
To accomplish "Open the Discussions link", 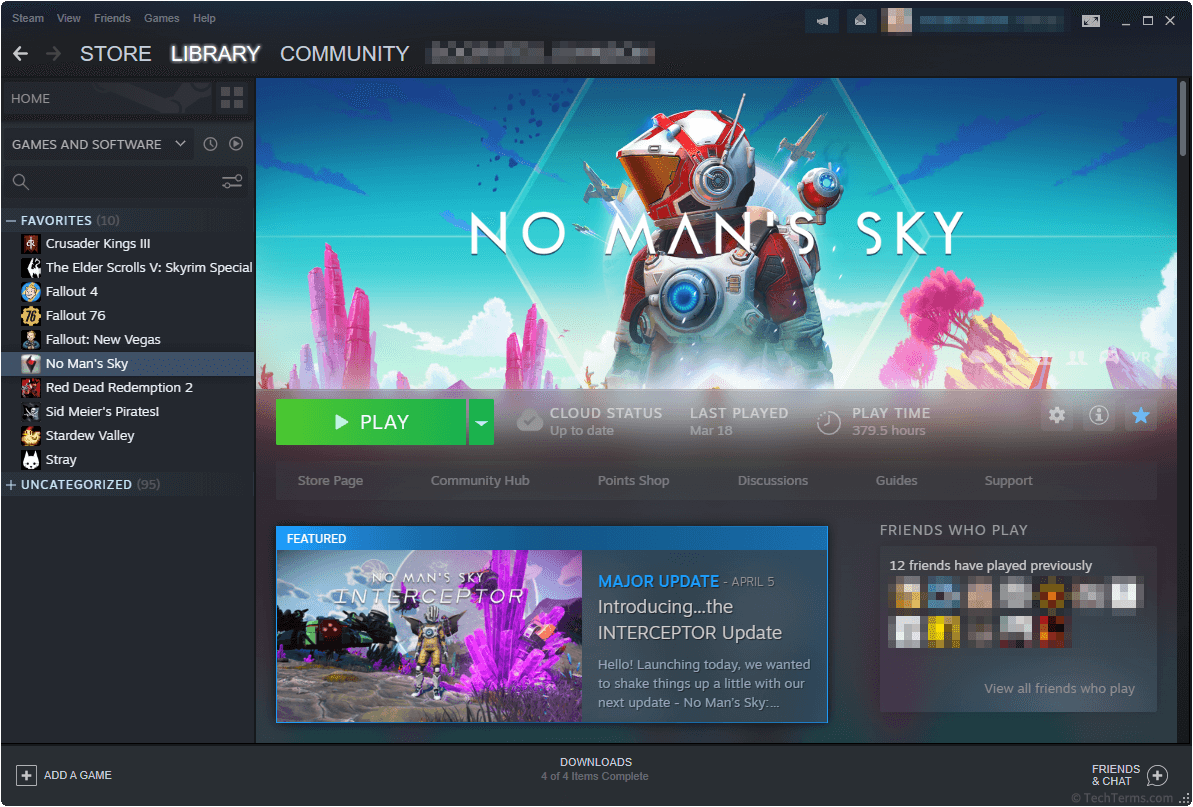I will pos(773,481).
